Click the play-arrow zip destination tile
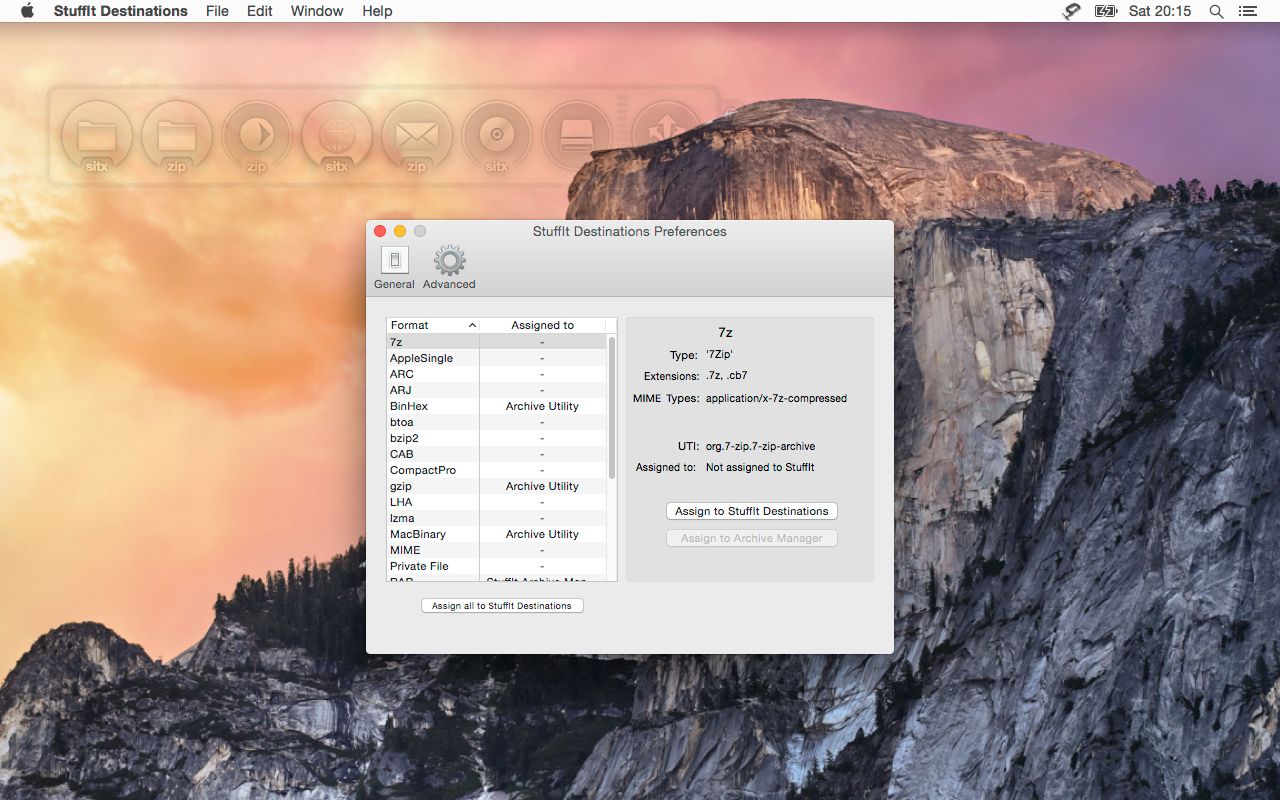This screenshot has width=1280, height=800. point(257,136)
